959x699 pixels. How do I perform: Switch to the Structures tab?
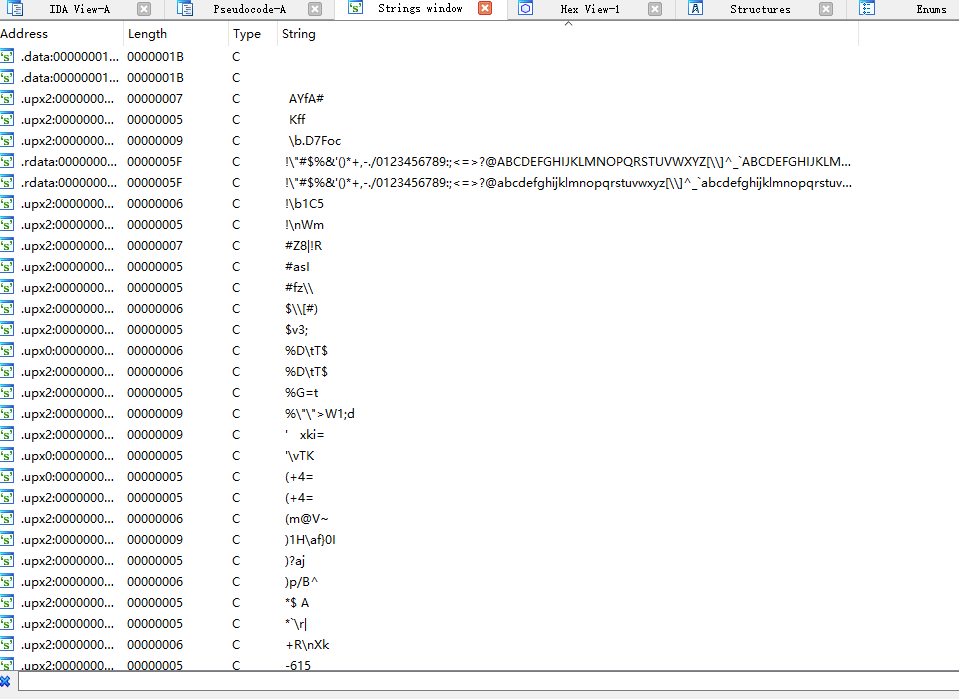tap(760, 9)
